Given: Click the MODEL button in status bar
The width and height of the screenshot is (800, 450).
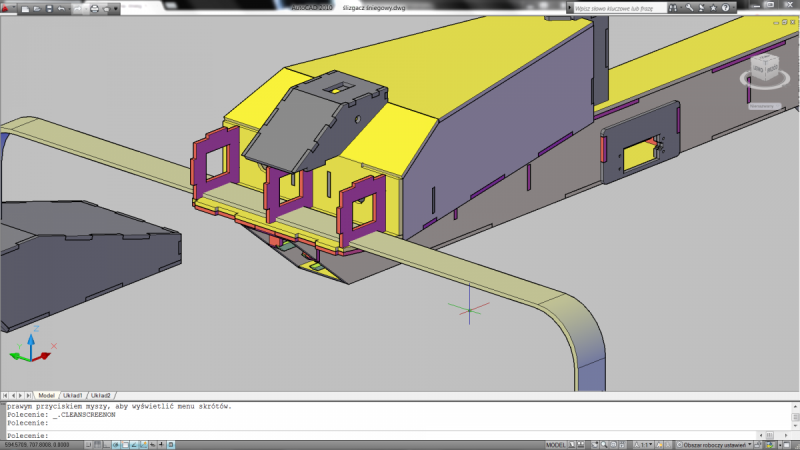Looking at the screenshot, I should tap(556, 444).
